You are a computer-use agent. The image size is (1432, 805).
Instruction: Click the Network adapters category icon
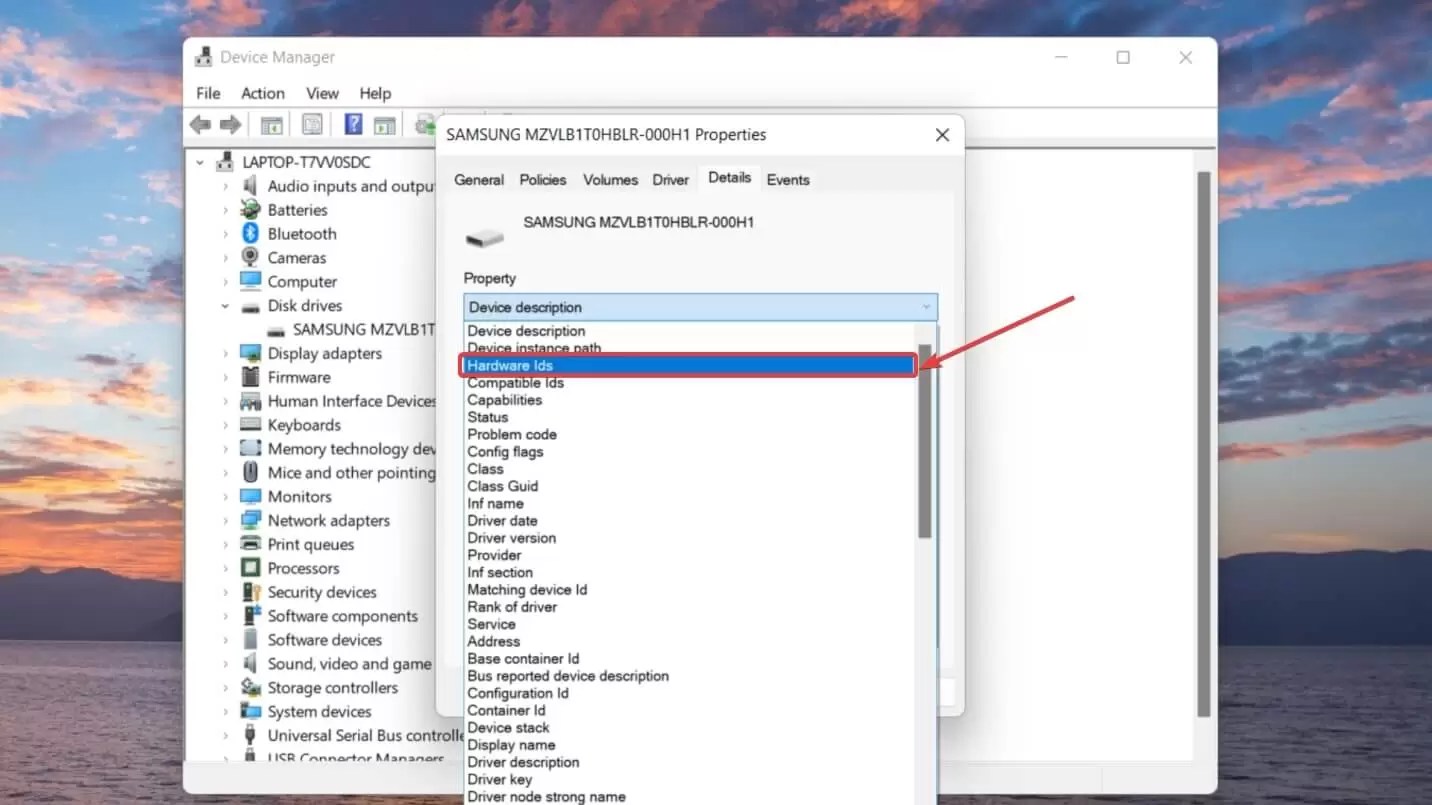click(x=249, y=520)
